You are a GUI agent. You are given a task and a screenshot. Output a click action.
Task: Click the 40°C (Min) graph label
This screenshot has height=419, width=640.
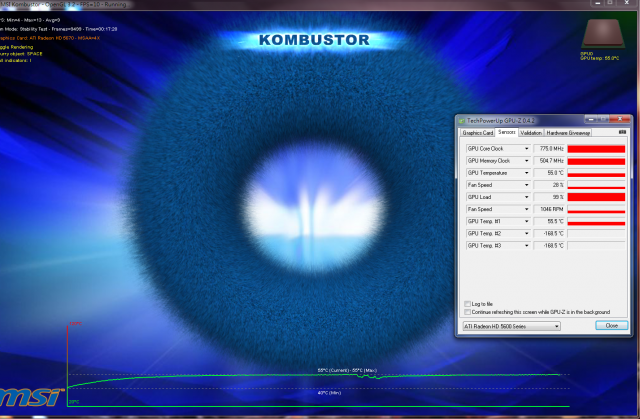329,393
